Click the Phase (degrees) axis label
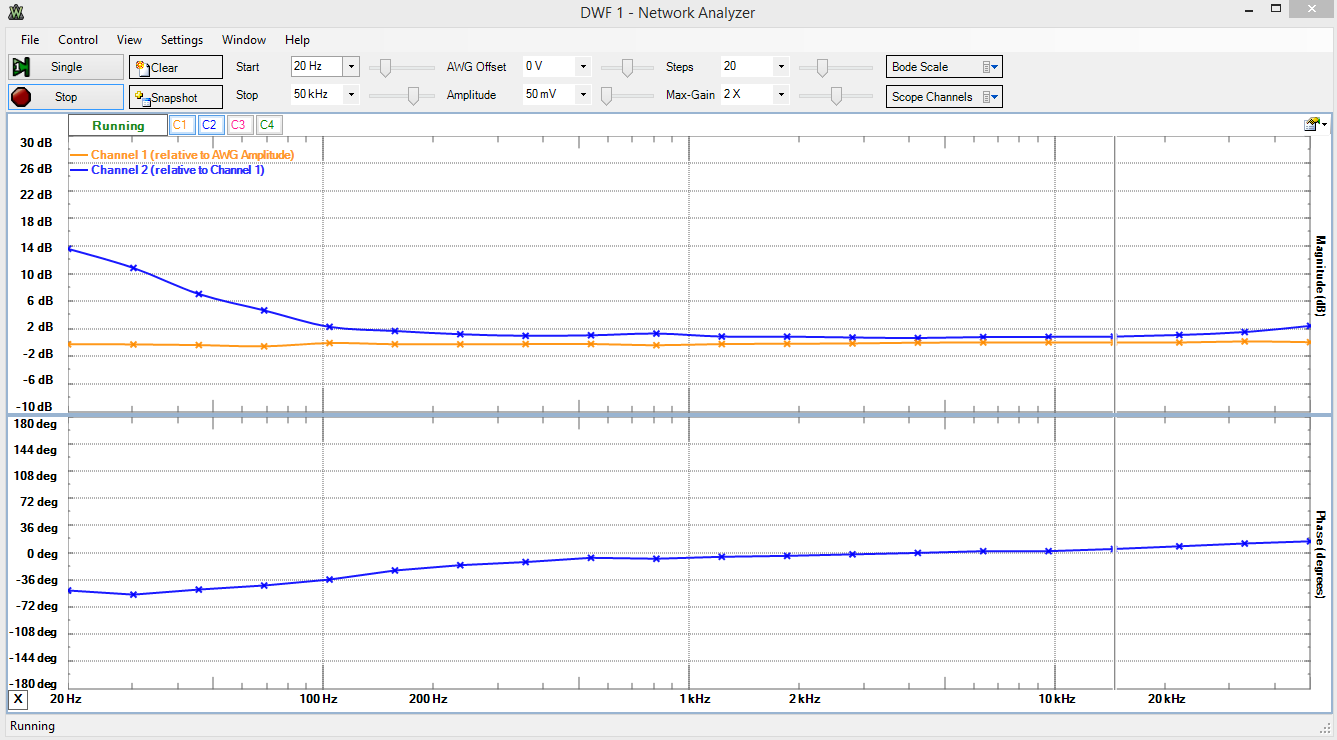Screen dimensions: 1337x740 click(1320, 555)
